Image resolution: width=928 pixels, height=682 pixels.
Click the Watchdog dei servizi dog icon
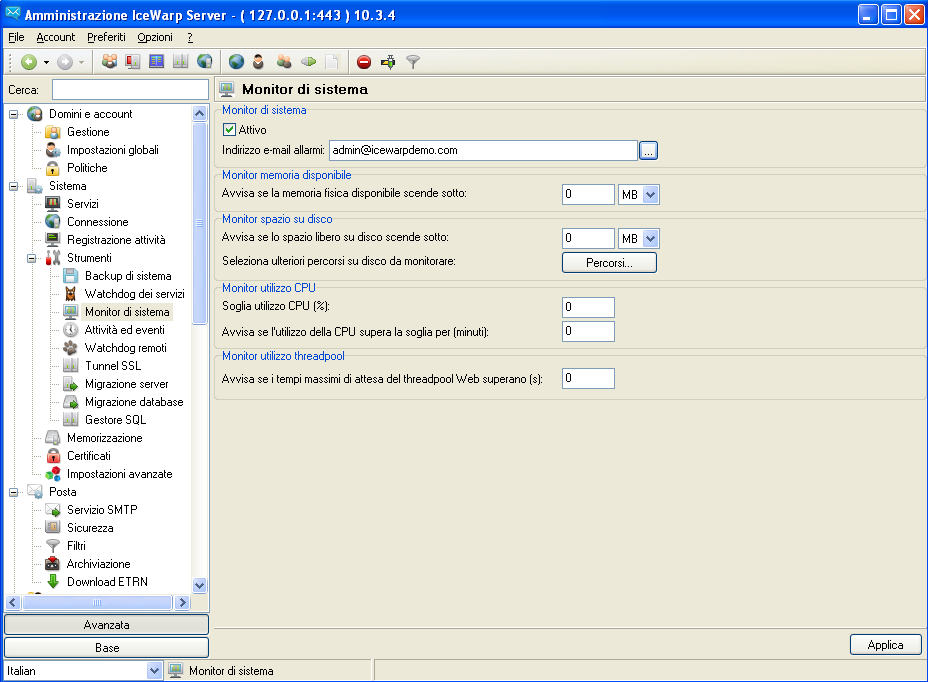click(x=70, y=294)
